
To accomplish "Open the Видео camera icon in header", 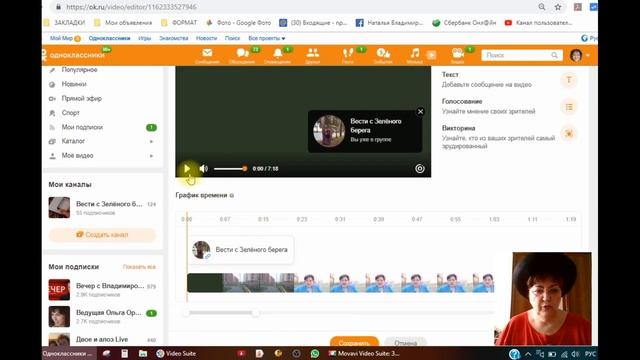I will pyautogui.click(x=458, y=56).
